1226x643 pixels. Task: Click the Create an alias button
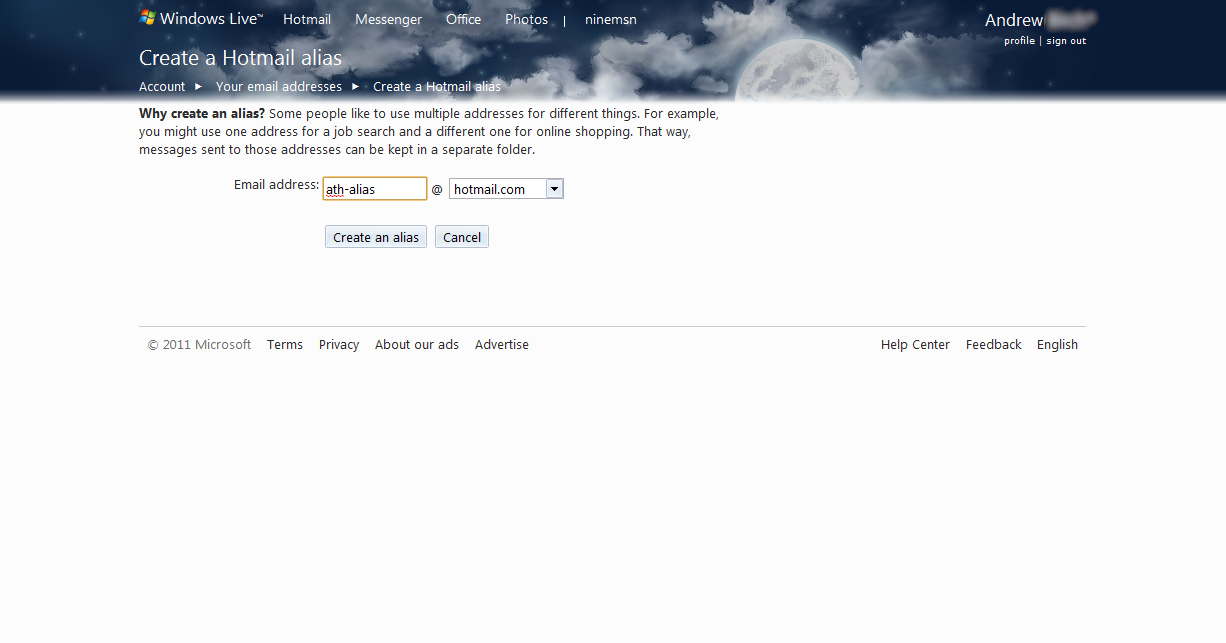tap(376, 237)
